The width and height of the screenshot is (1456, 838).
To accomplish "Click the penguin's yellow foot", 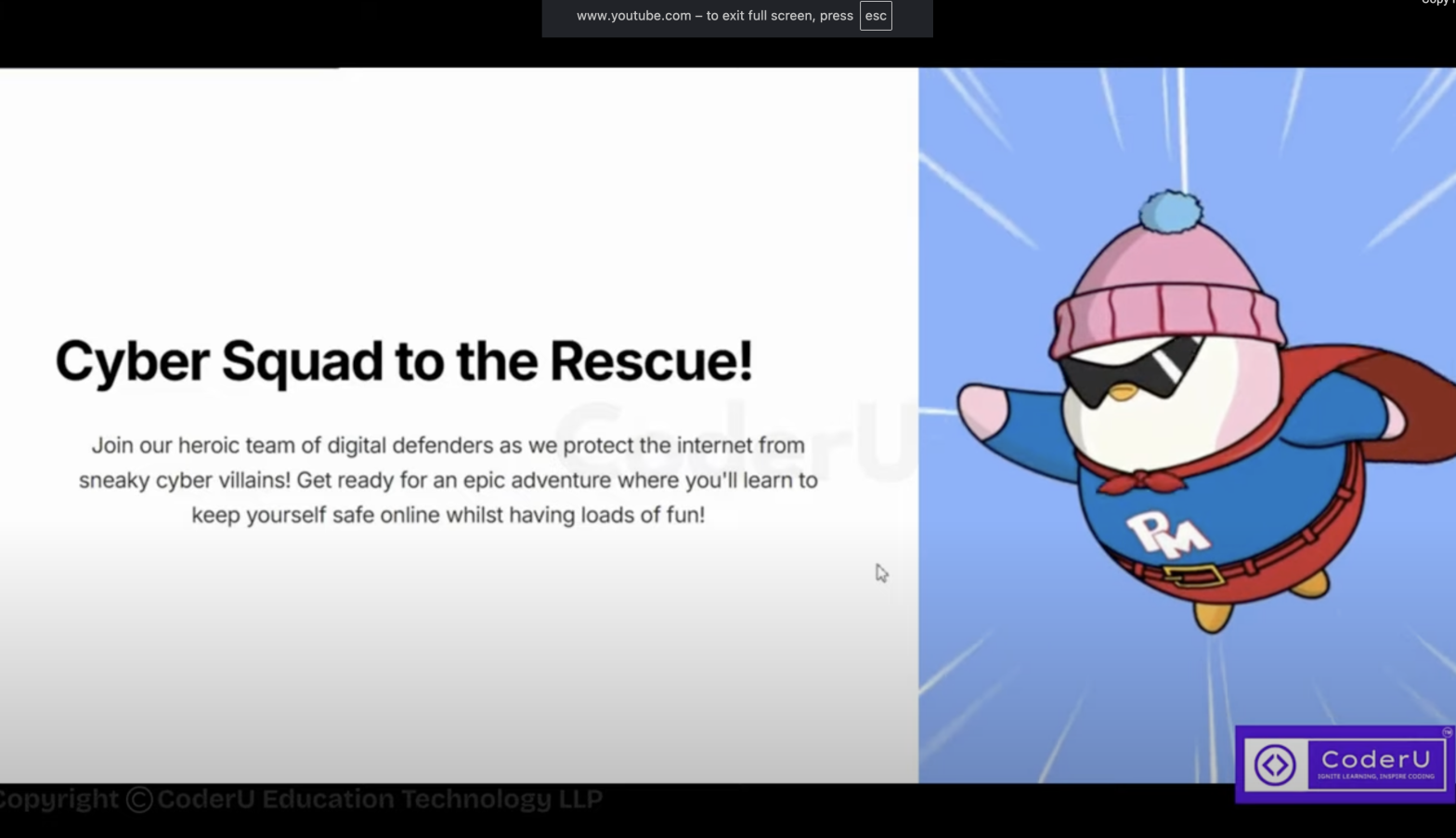I will click(x=1214, y=615).
